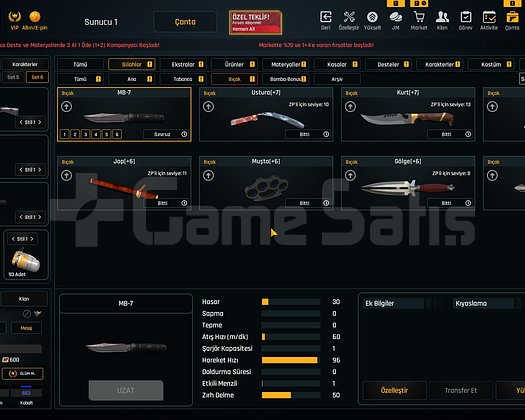Click the previous Stil arrow on the first weapon slot
525x420 pixels.
(x=21, y=122)
